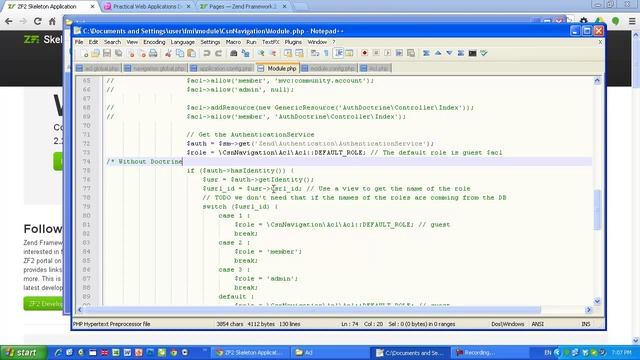Screen dimensions: 640x360
Task: Click the blue up-triangle toolbar icon
Action: (x=438, y=53)
